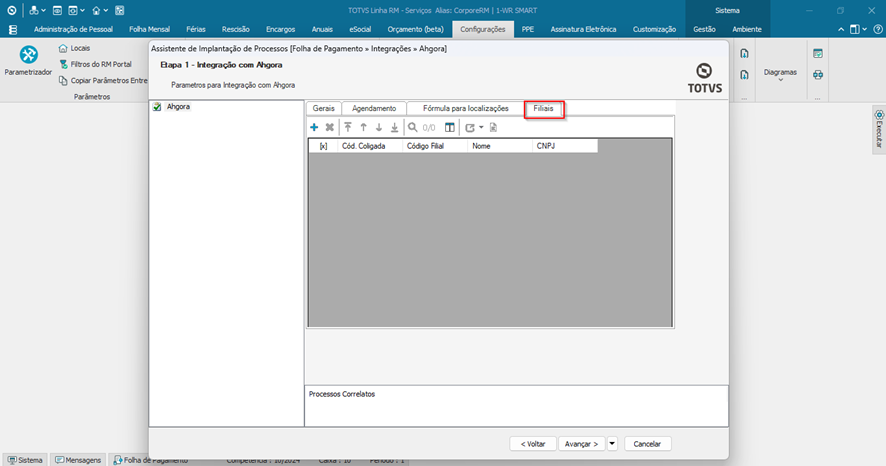Move to last record arrow icon
This screenshot has width=886, height=466.
(394, 128)
